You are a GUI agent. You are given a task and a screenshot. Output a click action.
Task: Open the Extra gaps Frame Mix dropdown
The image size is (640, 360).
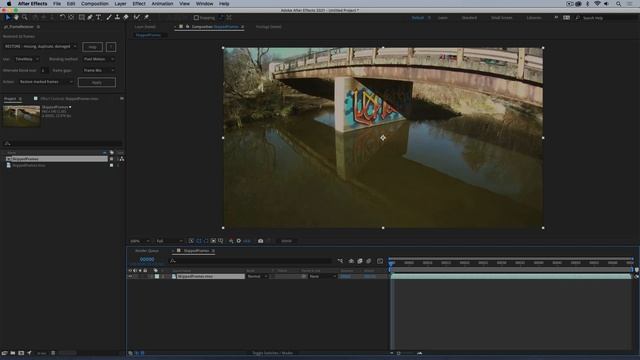98,71
